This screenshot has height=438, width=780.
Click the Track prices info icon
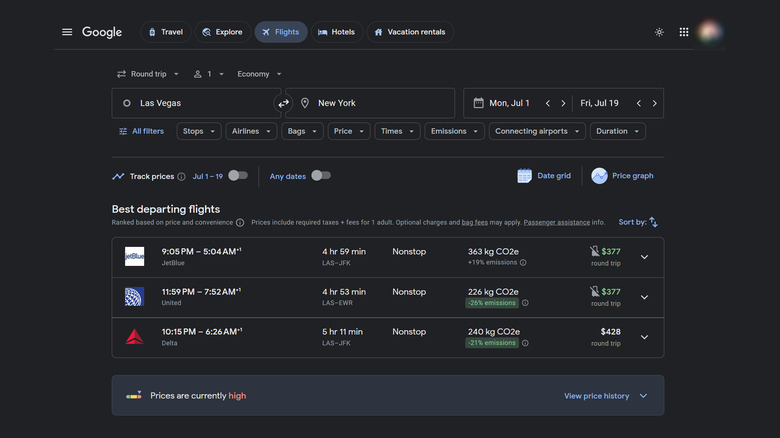[x=181, y=177]
